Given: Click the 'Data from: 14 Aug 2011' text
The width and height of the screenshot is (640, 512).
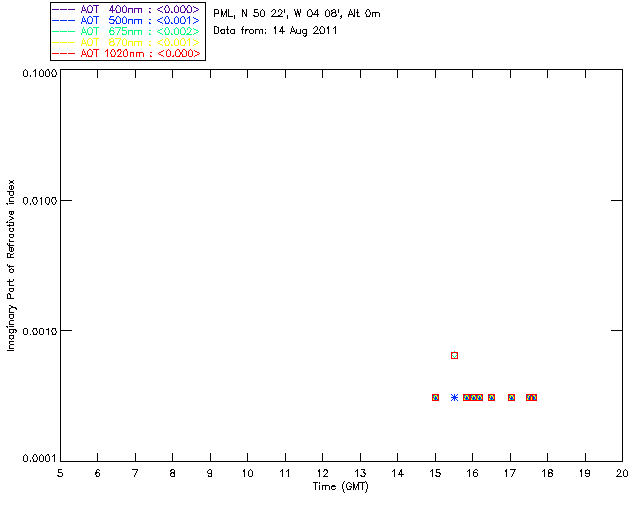Looking at the screenshot, I should point(275,31).
